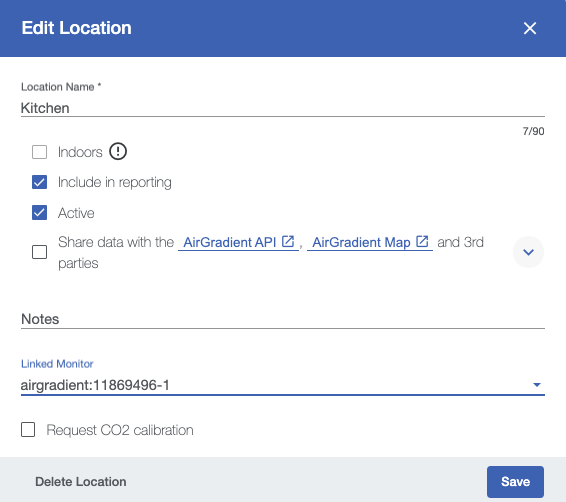The height and width of the screenshot is (502, 566).
Task: Close the Edit Location dialog
Action: [x=530, y=28]
